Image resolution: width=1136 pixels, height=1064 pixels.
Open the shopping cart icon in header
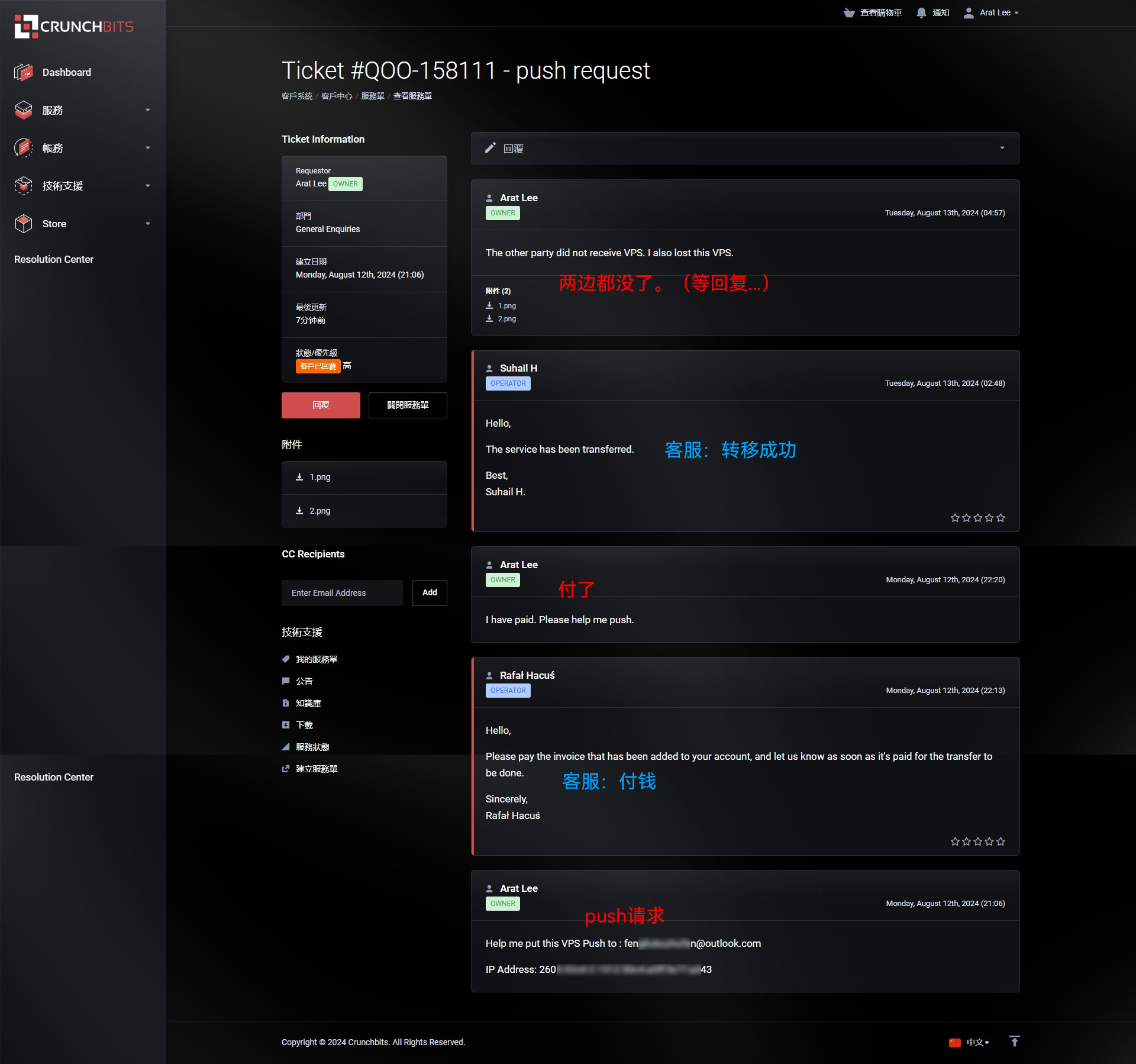pyautogui.click(x=849, y=12)
